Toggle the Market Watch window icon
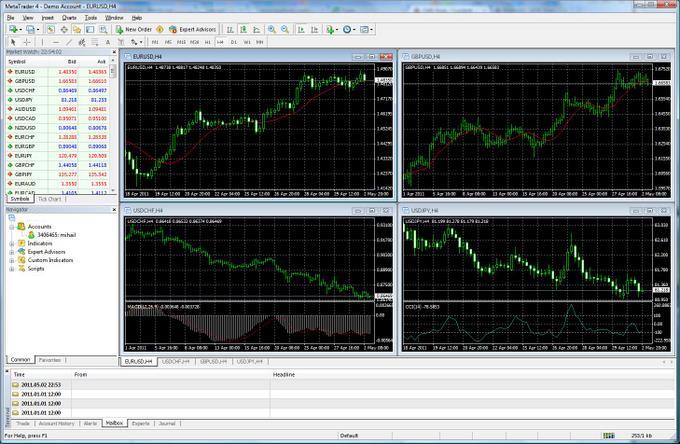 51,29
